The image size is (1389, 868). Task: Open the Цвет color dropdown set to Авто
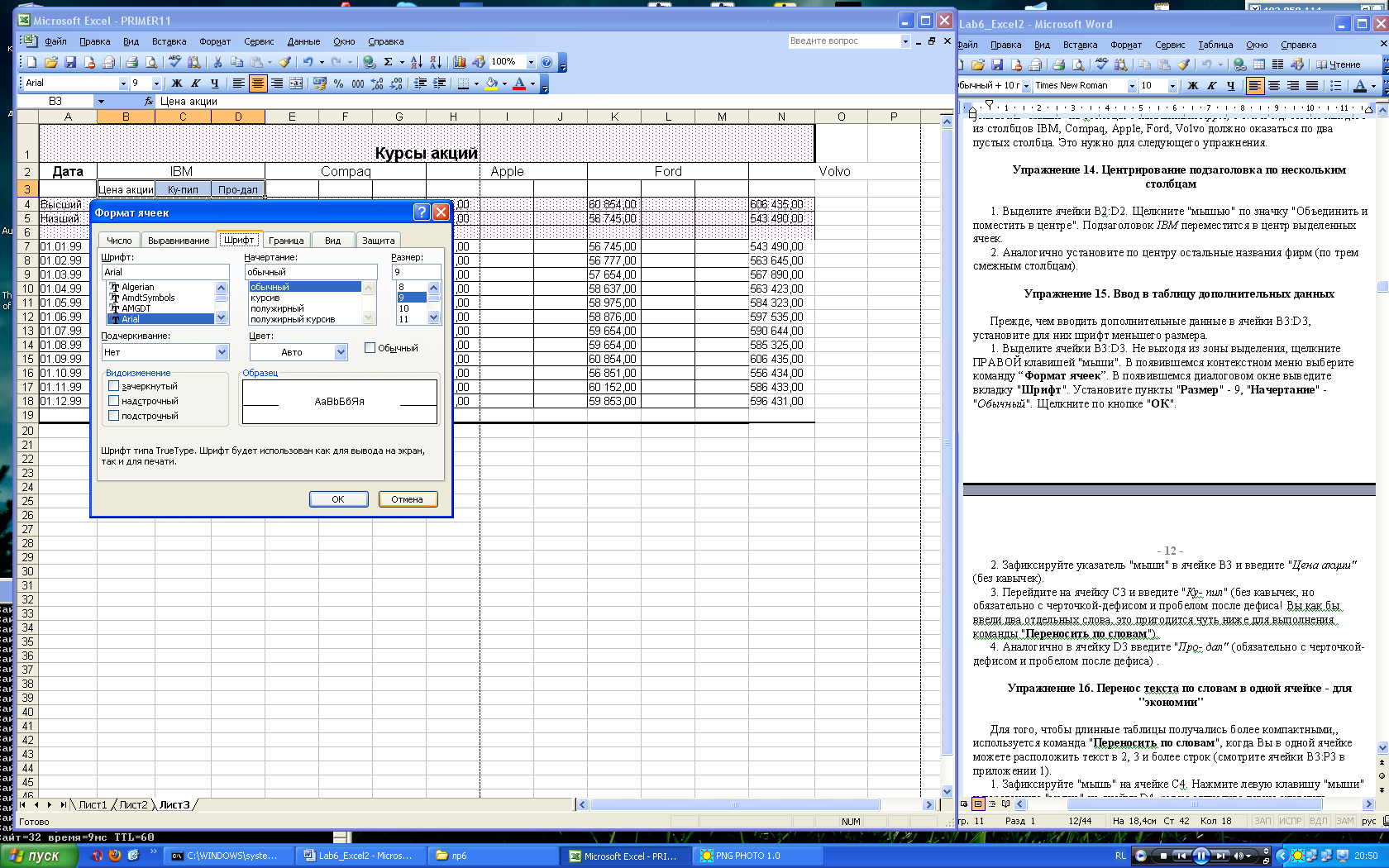(341, 352)
